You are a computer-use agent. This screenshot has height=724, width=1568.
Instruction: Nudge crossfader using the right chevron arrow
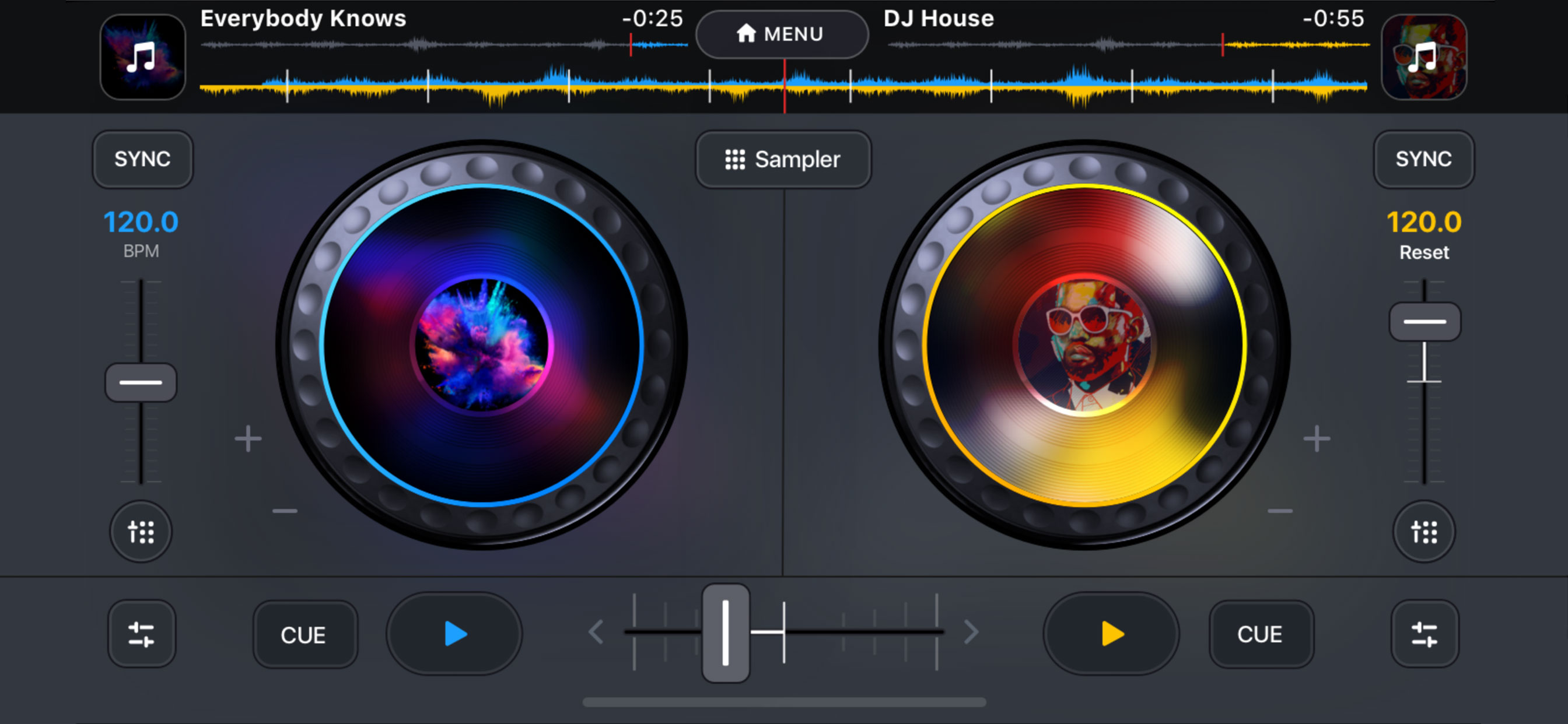[x=971, y=632]
